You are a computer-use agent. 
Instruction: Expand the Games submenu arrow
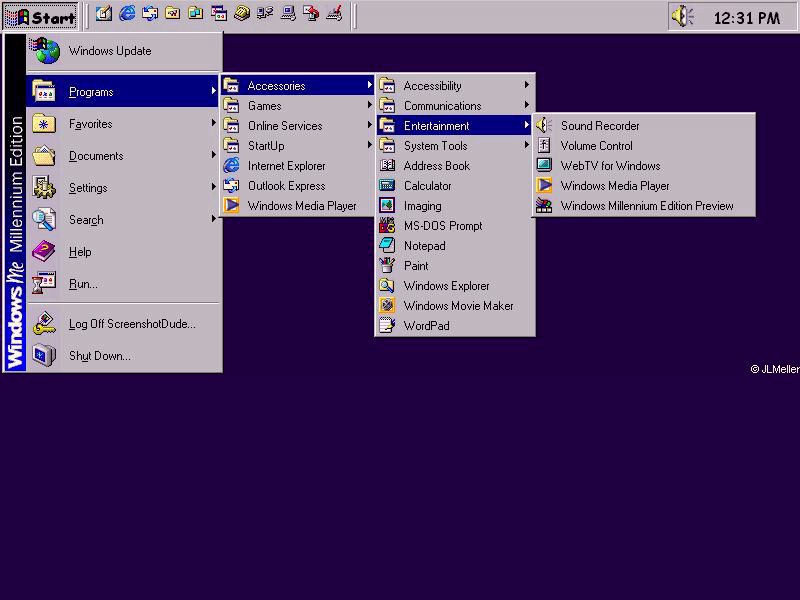pos(369,105)
